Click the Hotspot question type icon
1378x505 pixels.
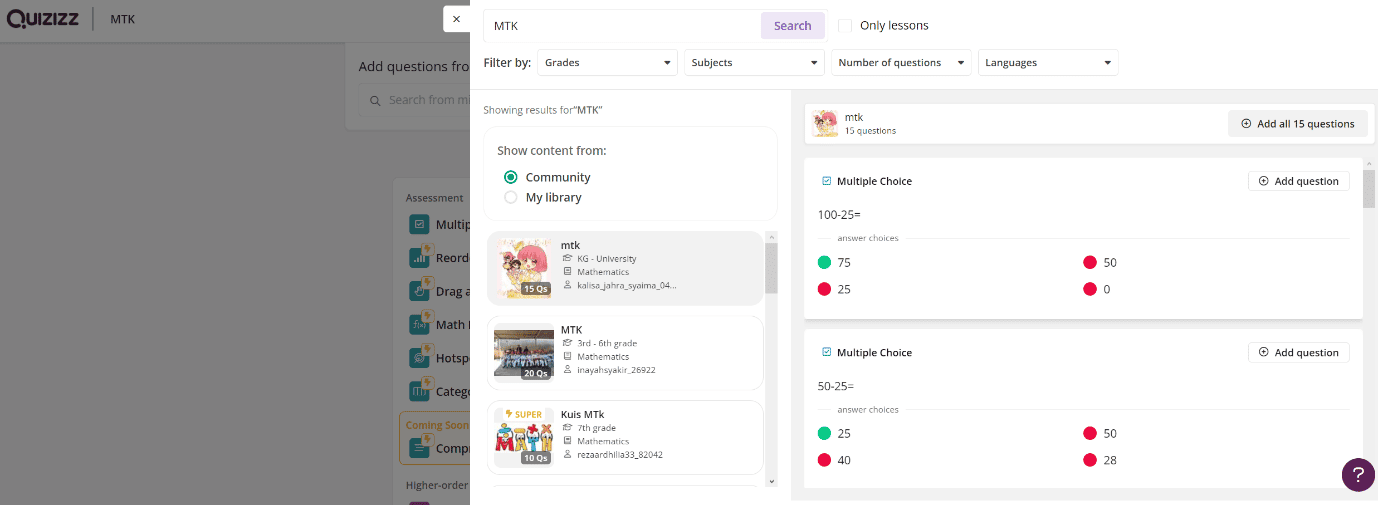(420, 358)
